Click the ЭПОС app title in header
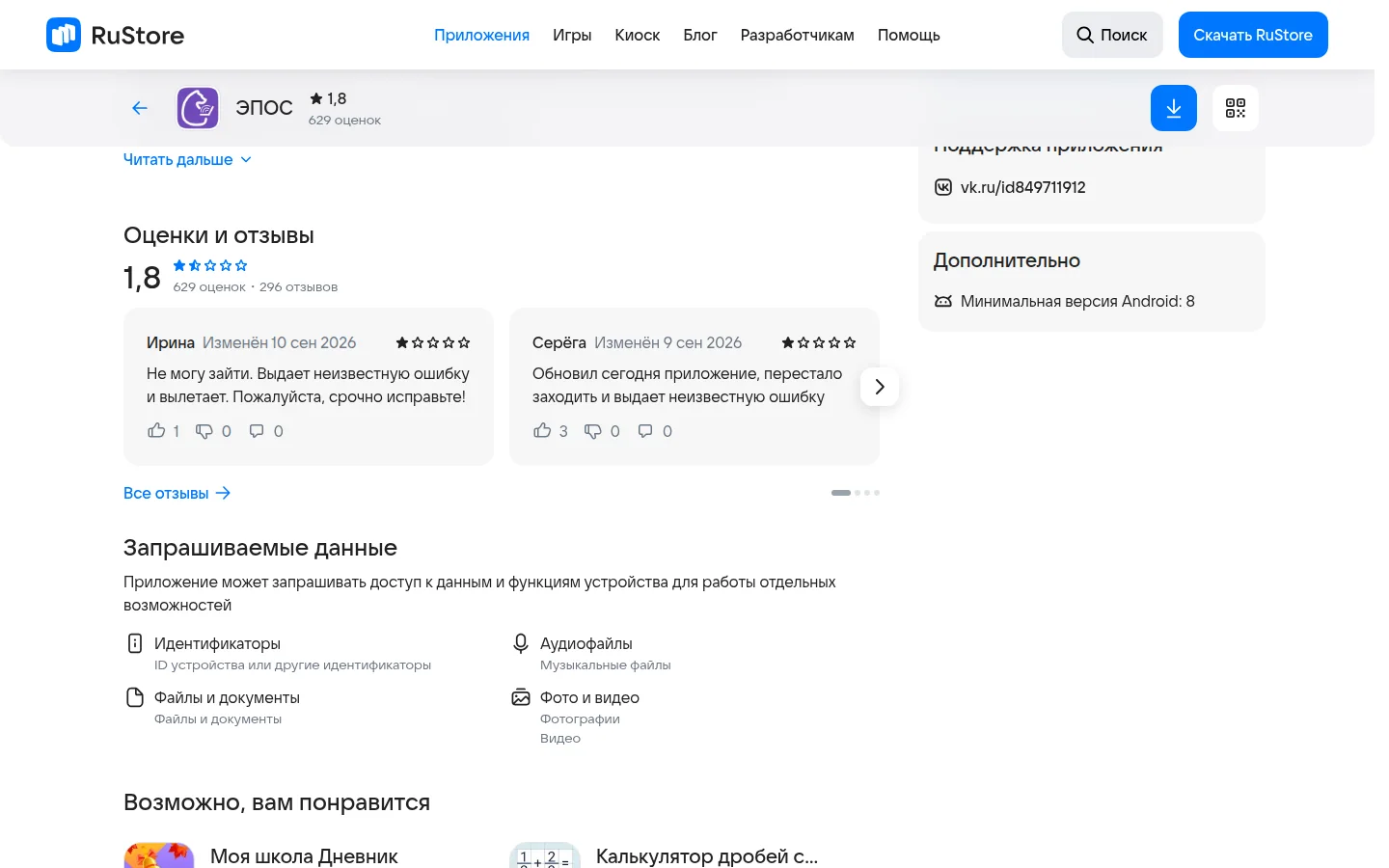 tap(264, 108)
